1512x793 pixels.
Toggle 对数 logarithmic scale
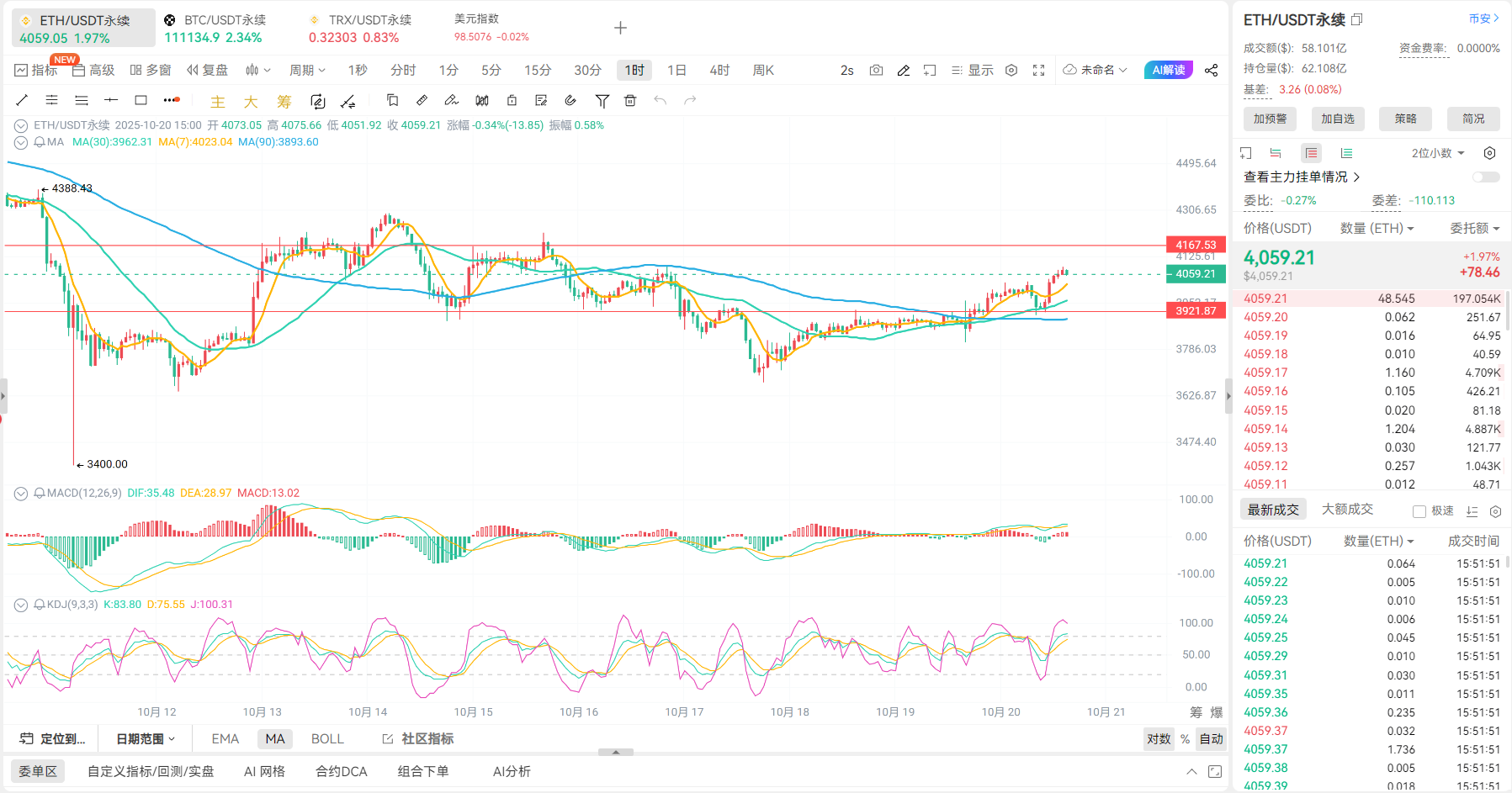(x=1158, y=738)
